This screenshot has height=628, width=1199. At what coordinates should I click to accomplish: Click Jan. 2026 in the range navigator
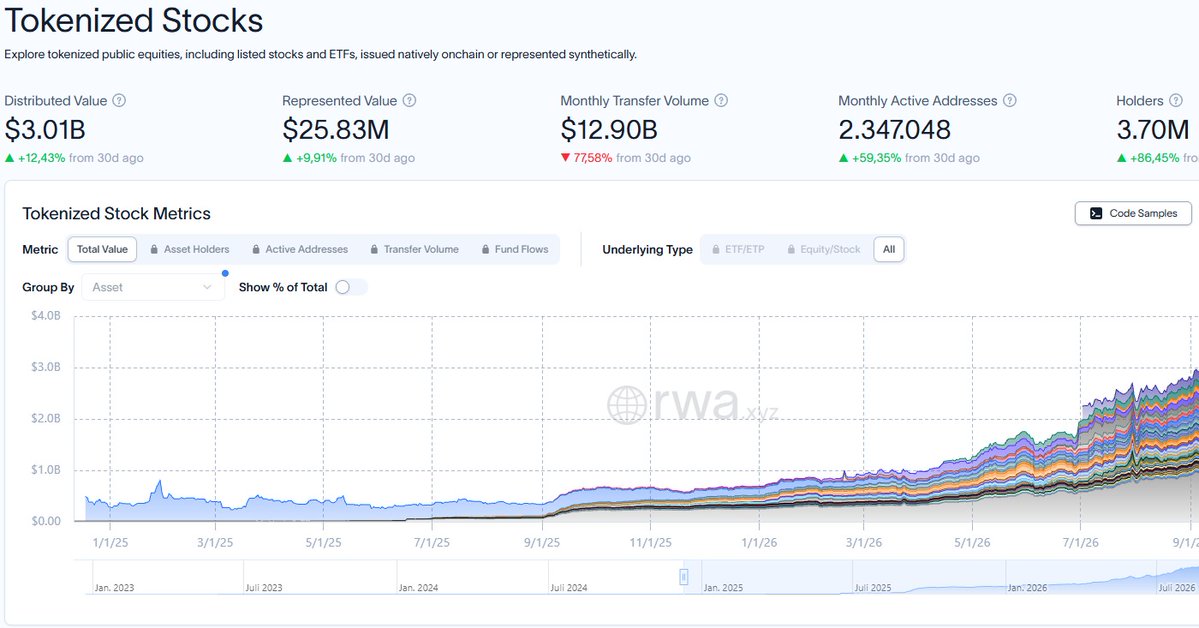1027,587
